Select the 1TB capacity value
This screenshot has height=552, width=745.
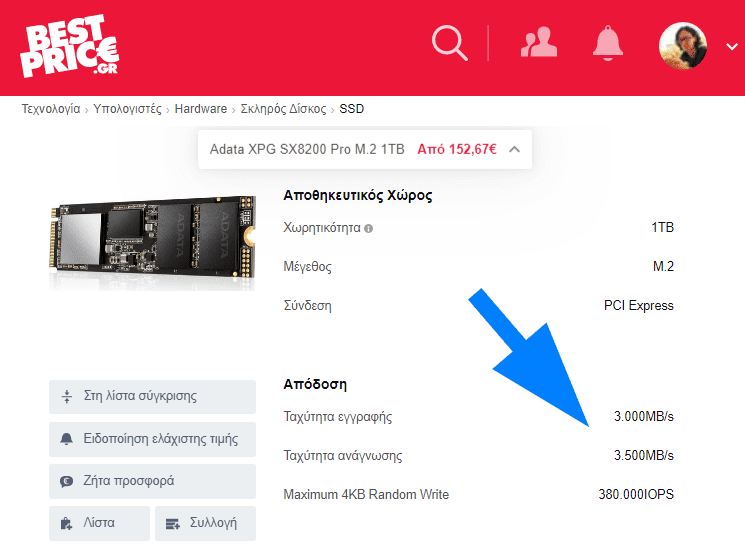point(662,228)
